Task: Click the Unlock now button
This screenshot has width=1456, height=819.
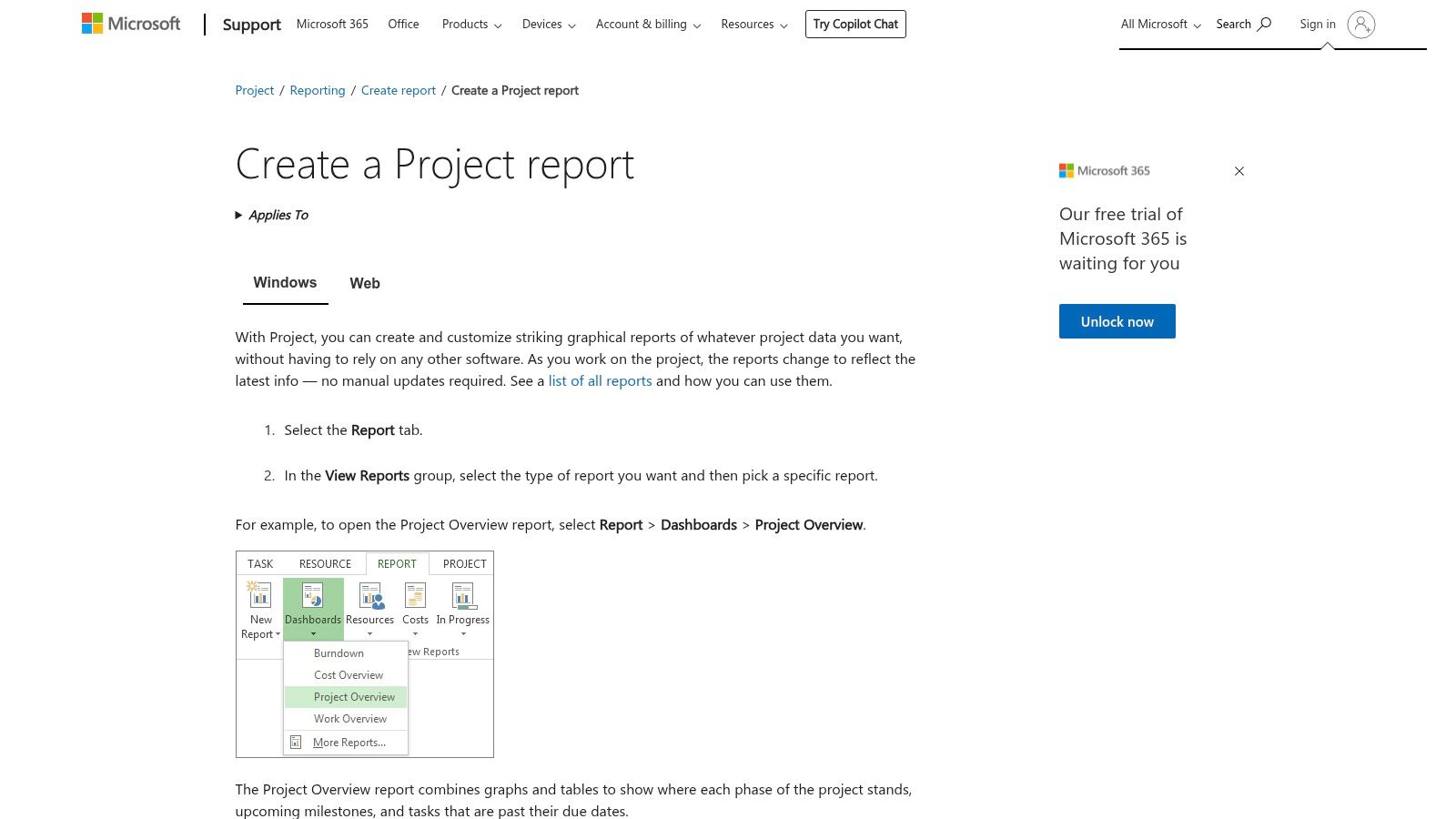Action: pyautogui.click(x=1117, y=321)
